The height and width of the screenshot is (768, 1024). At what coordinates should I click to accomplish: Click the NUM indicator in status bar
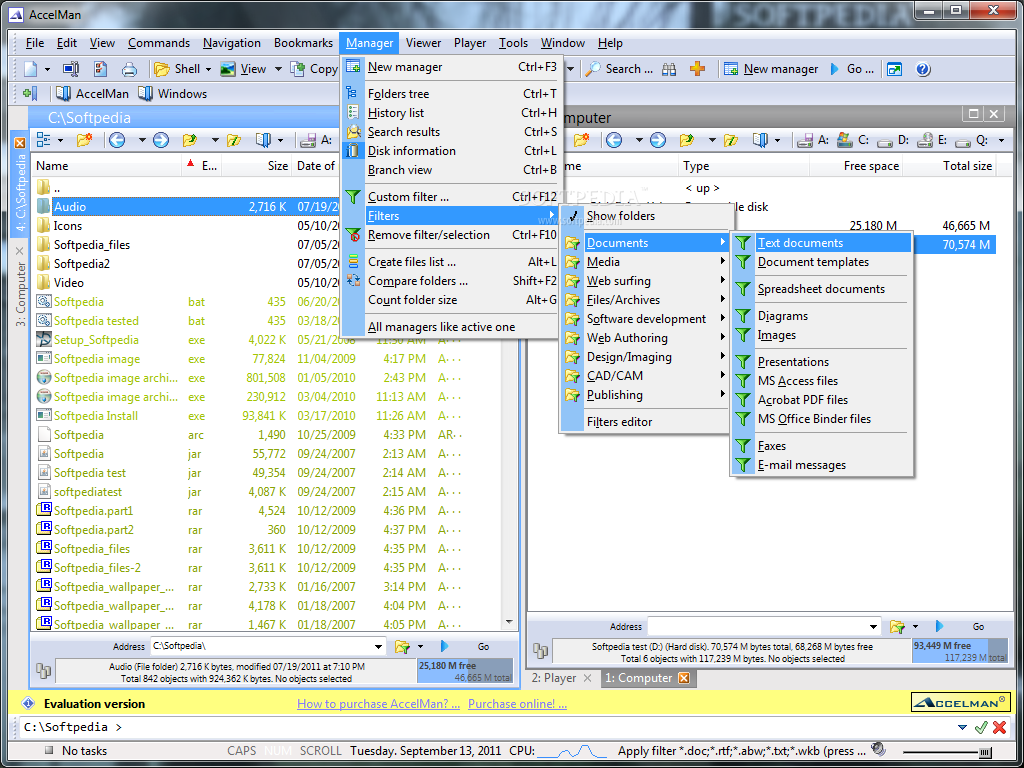(278, 751)
